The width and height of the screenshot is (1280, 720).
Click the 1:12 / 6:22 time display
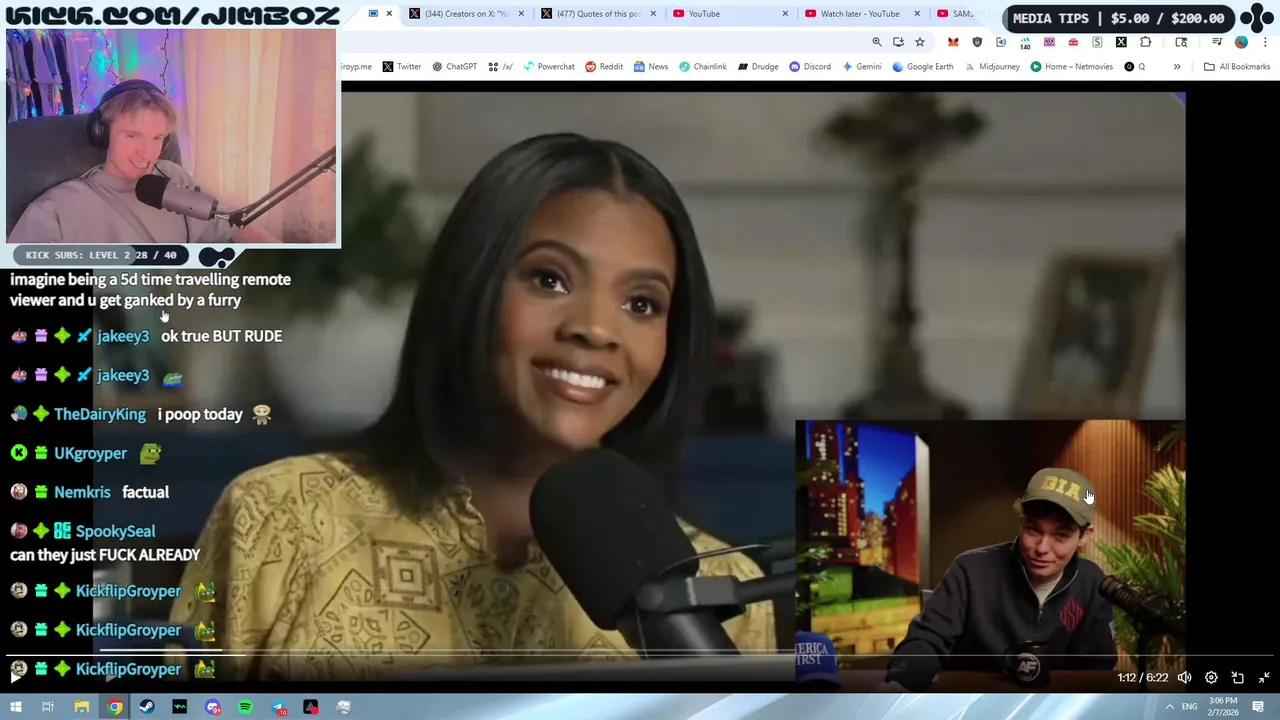[x=1143, y=678]
